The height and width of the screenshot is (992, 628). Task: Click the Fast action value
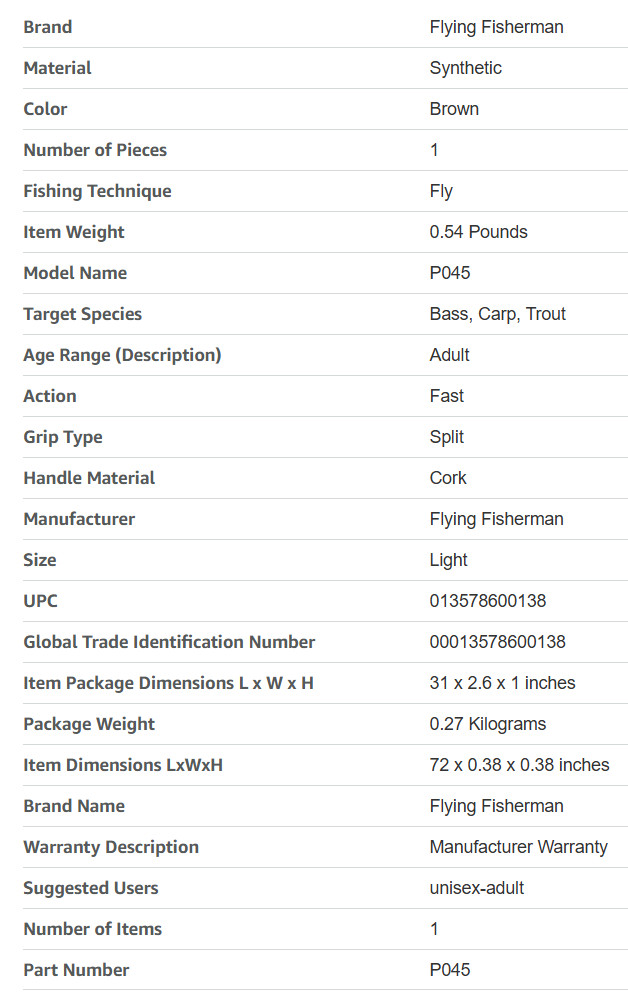click(x=446, y=396)
